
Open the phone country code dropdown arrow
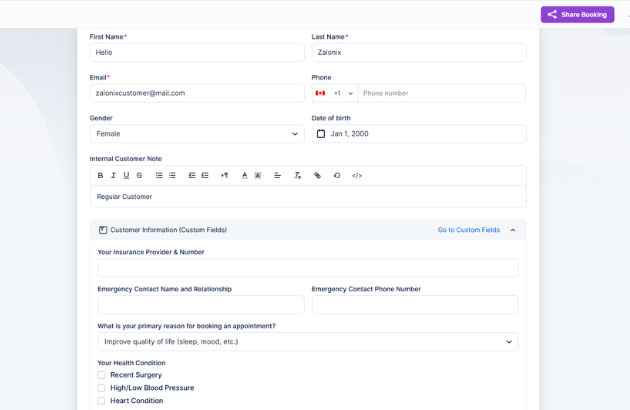tap(350, 93)
